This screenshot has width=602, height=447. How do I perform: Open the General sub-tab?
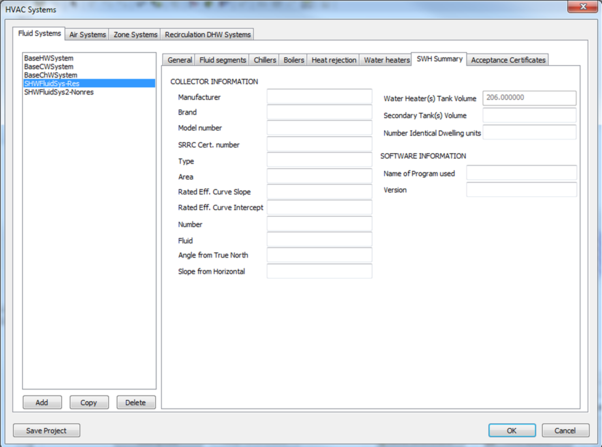(x=180, y=60)
